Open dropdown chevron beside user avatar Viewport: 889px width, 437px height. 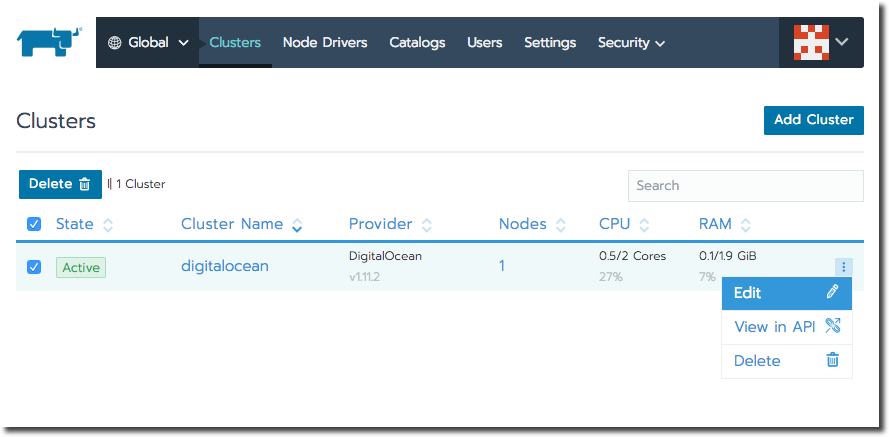842,42
